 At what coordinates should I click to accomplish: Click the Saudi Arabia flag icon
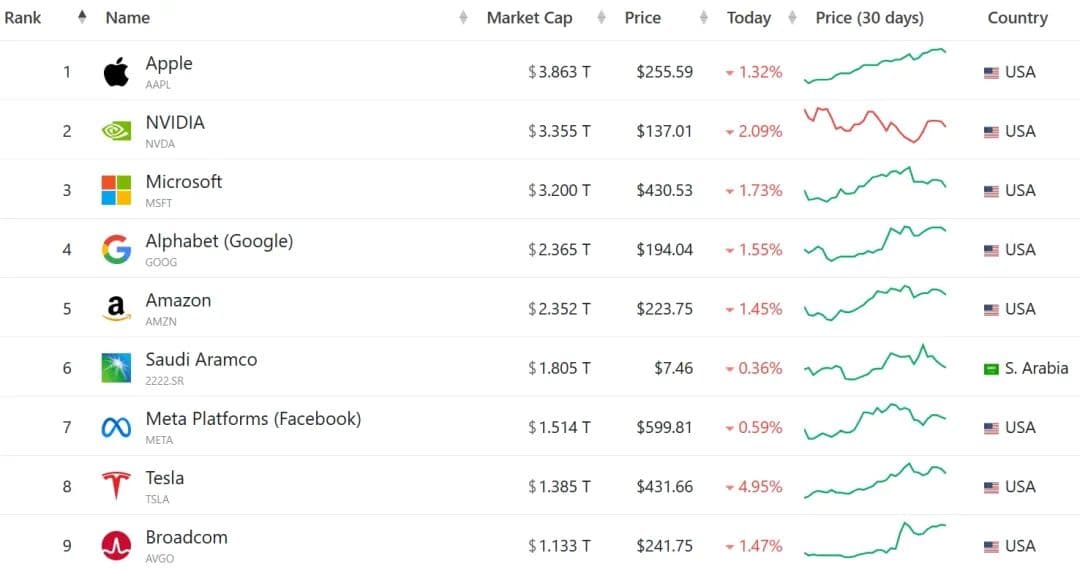991,369
